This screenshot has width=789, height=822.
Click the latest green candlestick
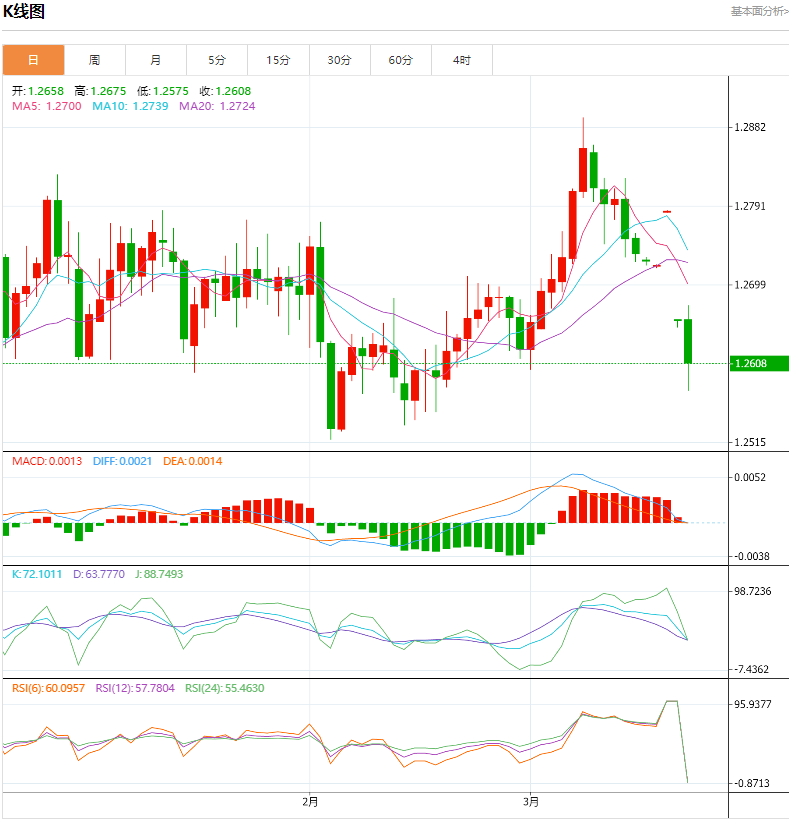pyautogui.click(x=688, y=341)
